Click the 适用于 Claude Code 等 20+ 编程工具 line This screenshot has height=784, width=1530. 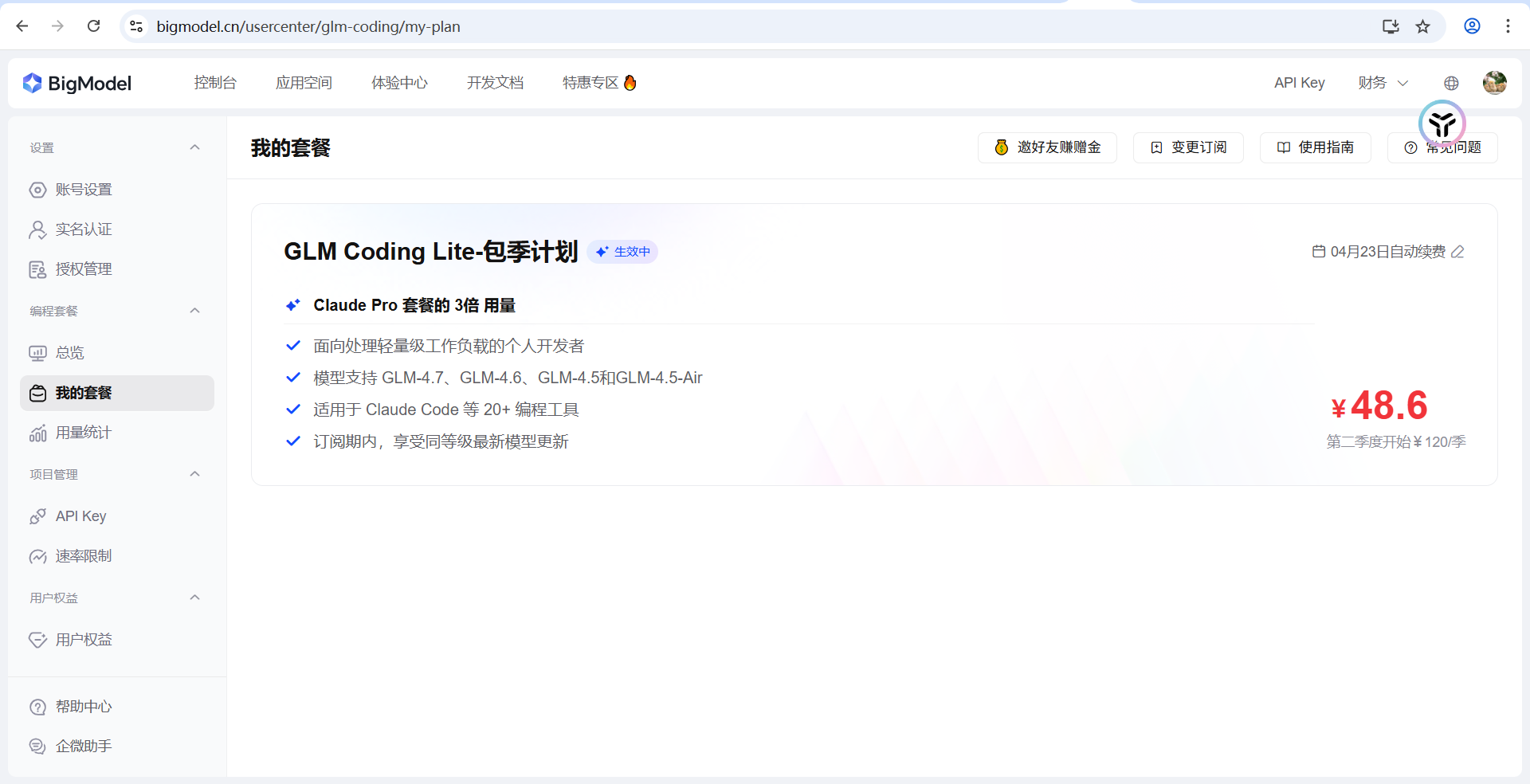tap(445, 410)
